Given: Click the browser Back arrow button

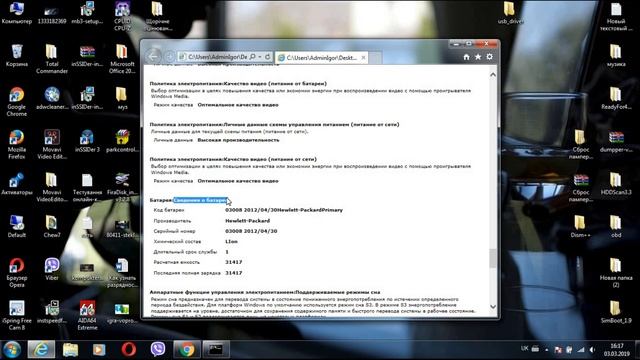Looking at the screenshot, I should [x=153, y=56].
